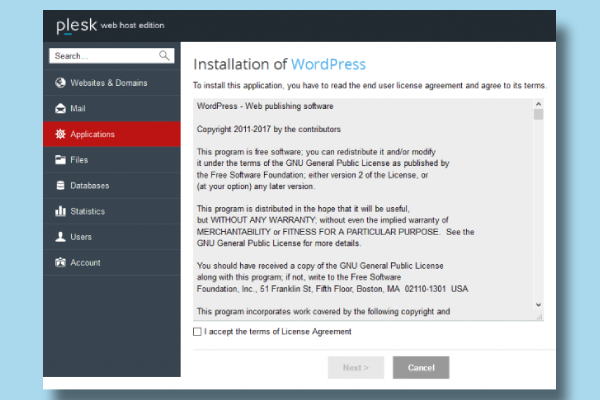The width and height of the screenshot is (600, 400).
Task: Click the empty scrollbar track below the thumb
Action: (x=539, y=220)
